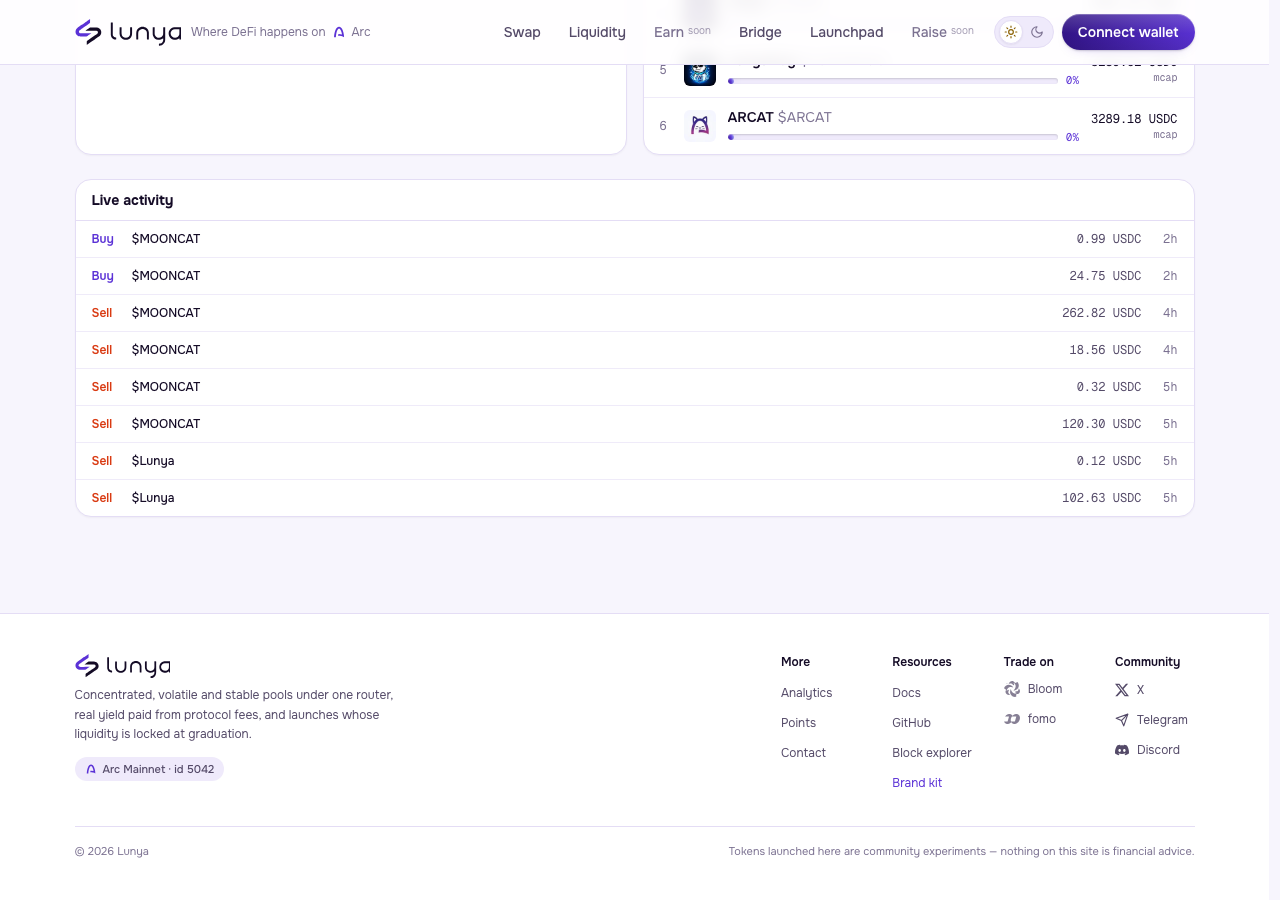The height and width of the screenshot is (900, 1280).
Task: Open the Analytics footer link
Action: coord(806,693)
